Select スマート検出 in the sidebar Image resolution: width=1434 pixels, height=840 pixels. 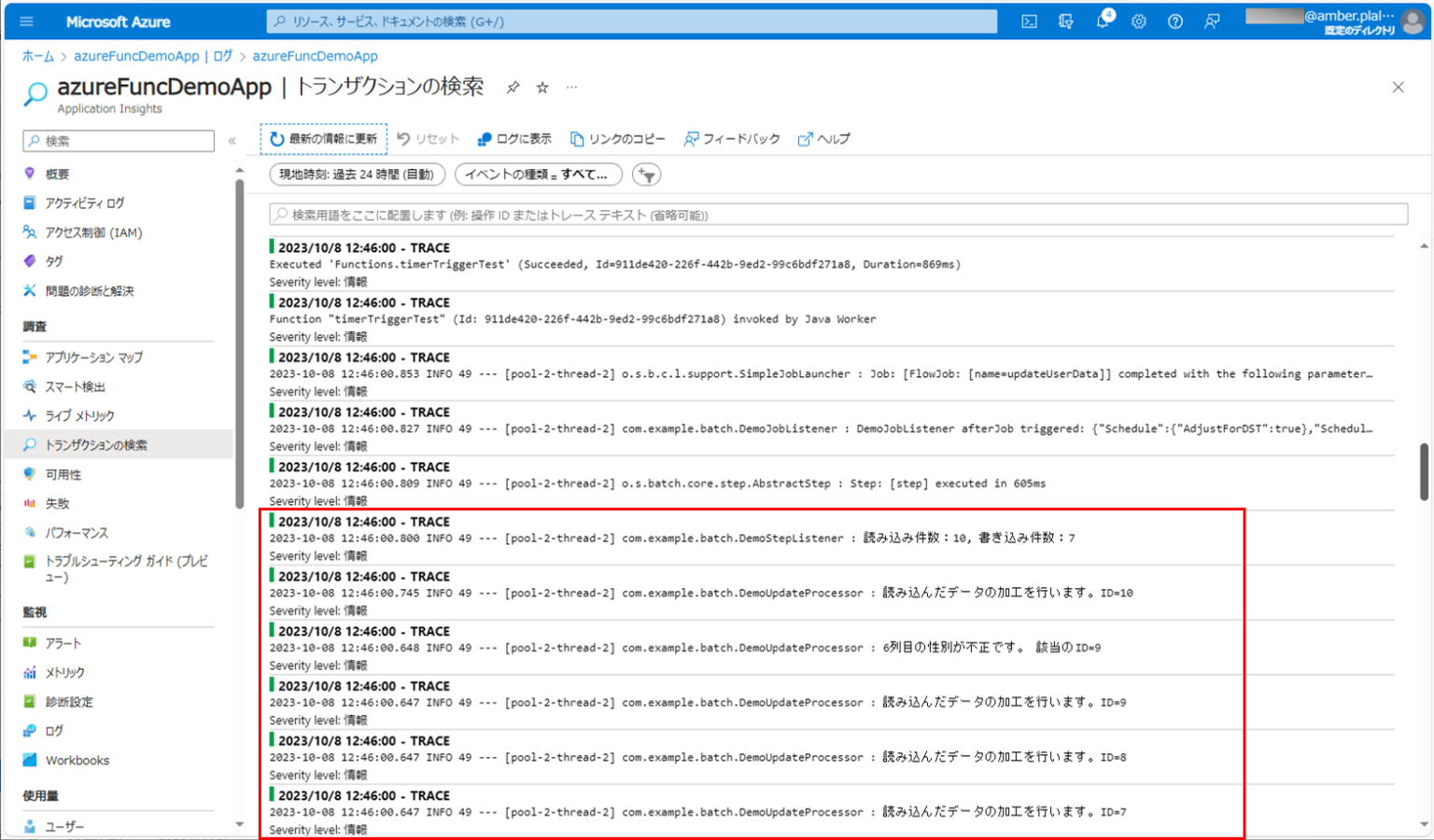(x=82, y=385)
